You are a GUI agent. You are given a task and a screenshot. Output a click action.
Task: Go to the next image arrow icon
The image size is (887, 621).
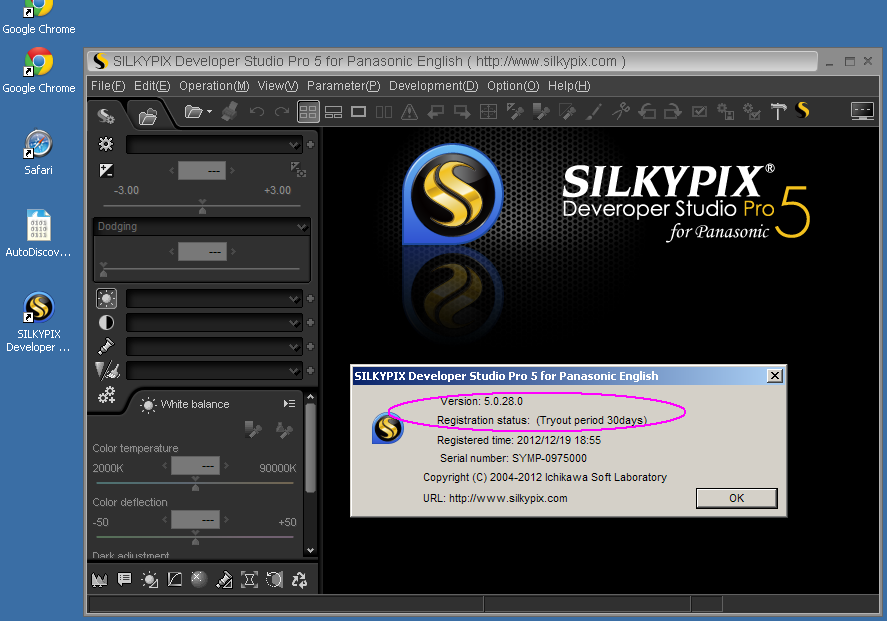[462, 112]
